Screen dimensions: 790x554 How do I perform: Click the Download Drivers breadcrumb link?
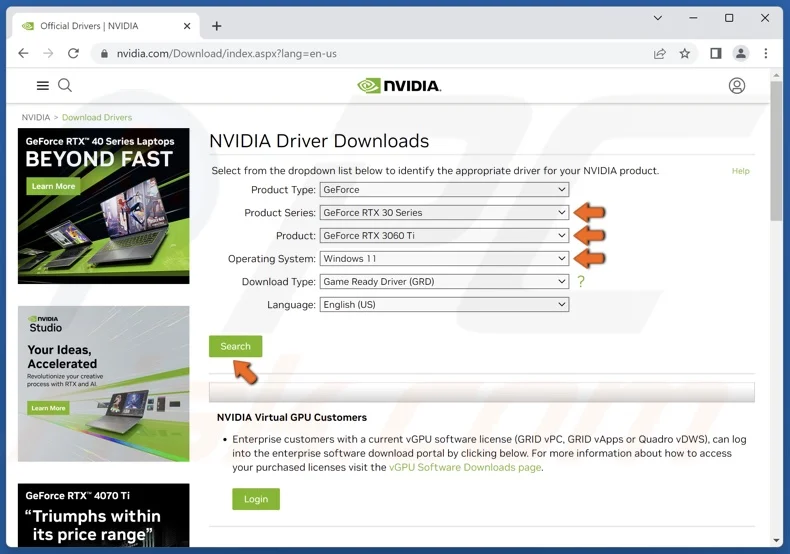point(97,118)
